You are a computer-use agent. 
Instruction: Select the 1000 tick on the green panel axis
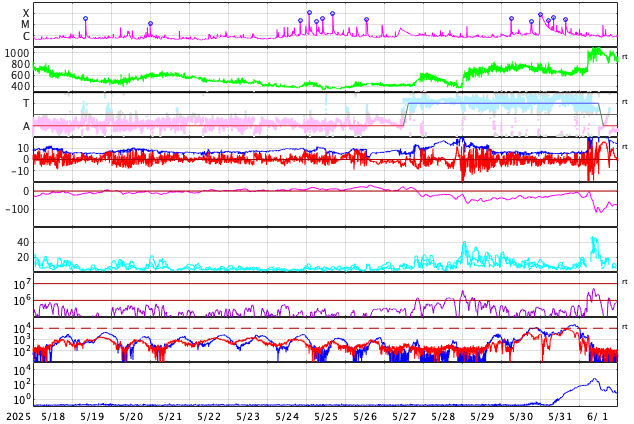pyautogui.click(x=17, y=53)
